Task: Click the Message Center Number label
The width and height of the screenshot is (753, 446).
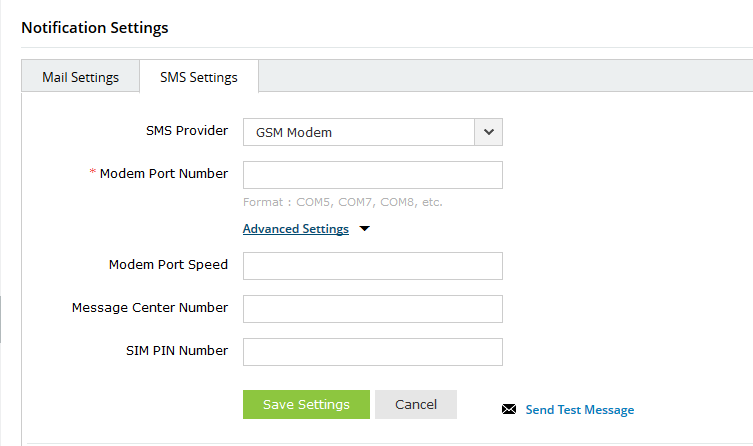Action: (x=150, y=308)
